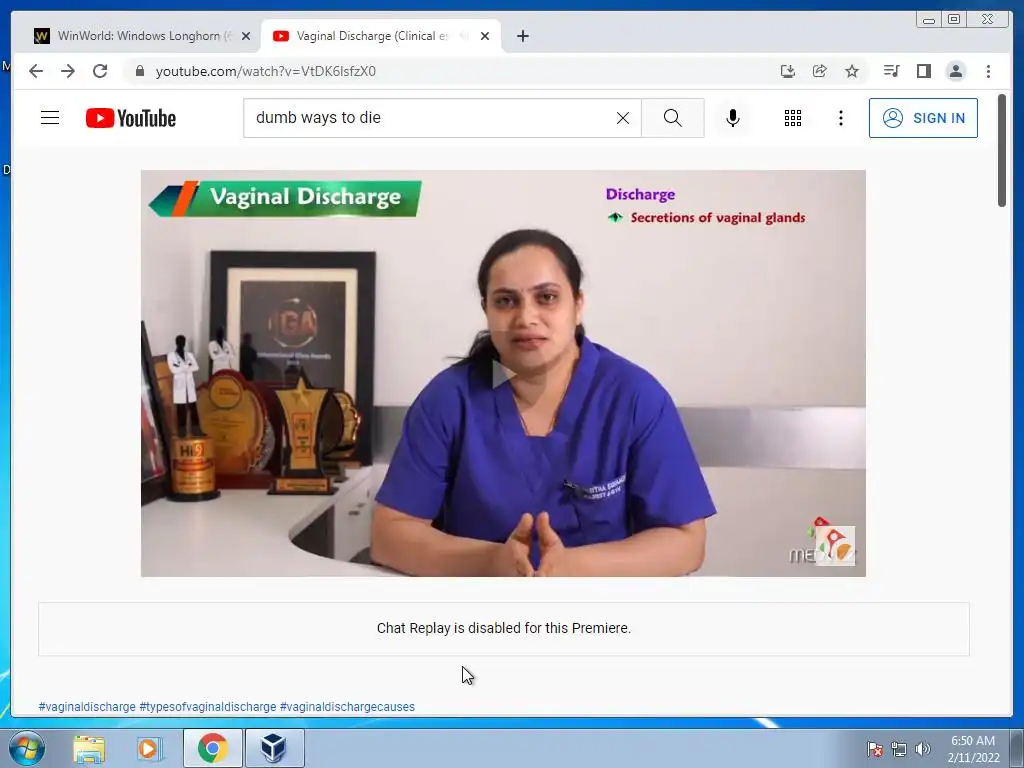1024x768 pixels.
Task: Go forward with the browser forward arrow
Action: (68, 71)
